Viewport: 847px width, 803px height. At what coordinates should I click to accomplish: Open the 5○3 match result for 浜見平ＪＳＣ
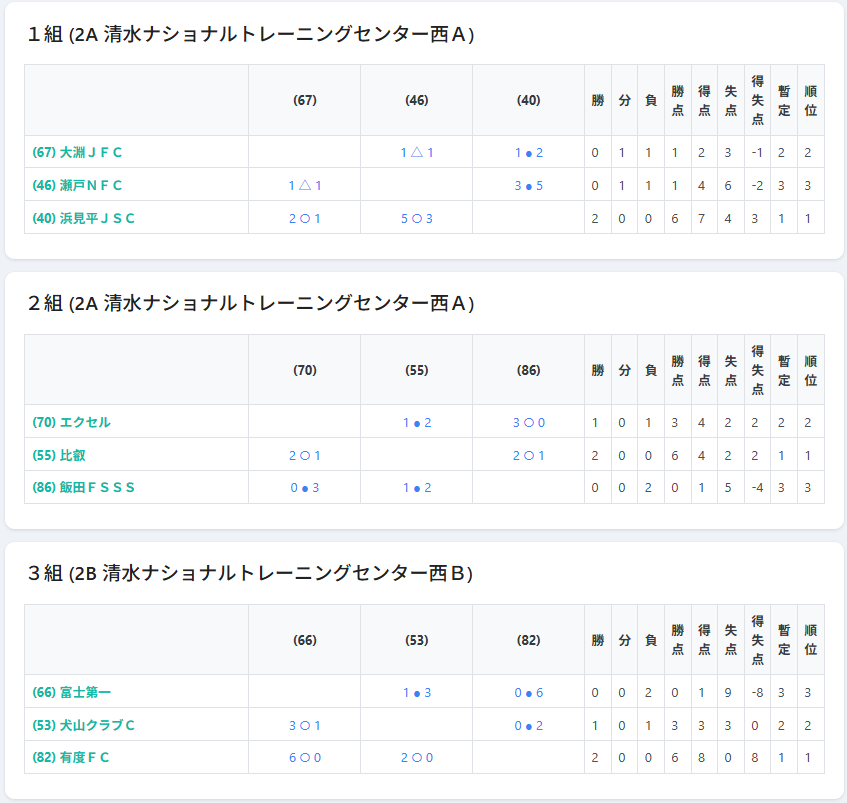tap(417, 219)
